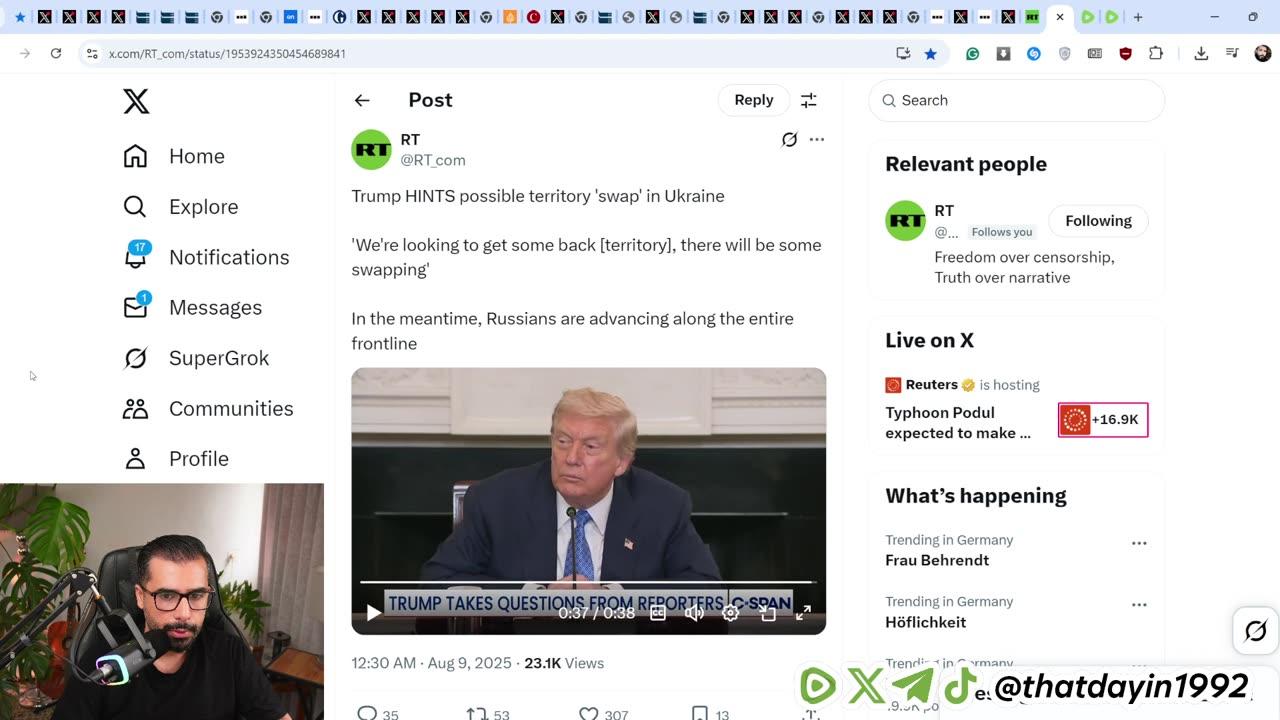Click the 23.1K Views count
Viewport: 1280px width, 720px height.
[564, 663]
